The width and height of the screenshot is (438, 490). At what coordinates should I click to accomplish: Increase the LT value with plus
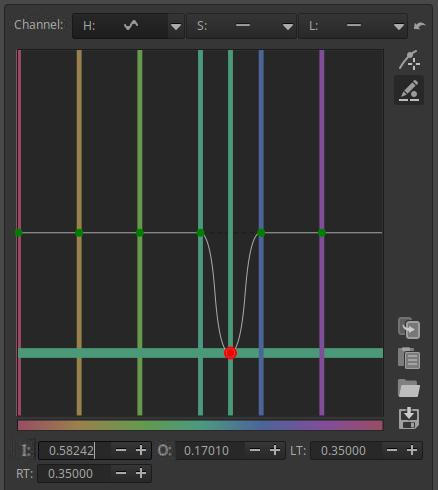pyautogui.click(x=412, y=450)
